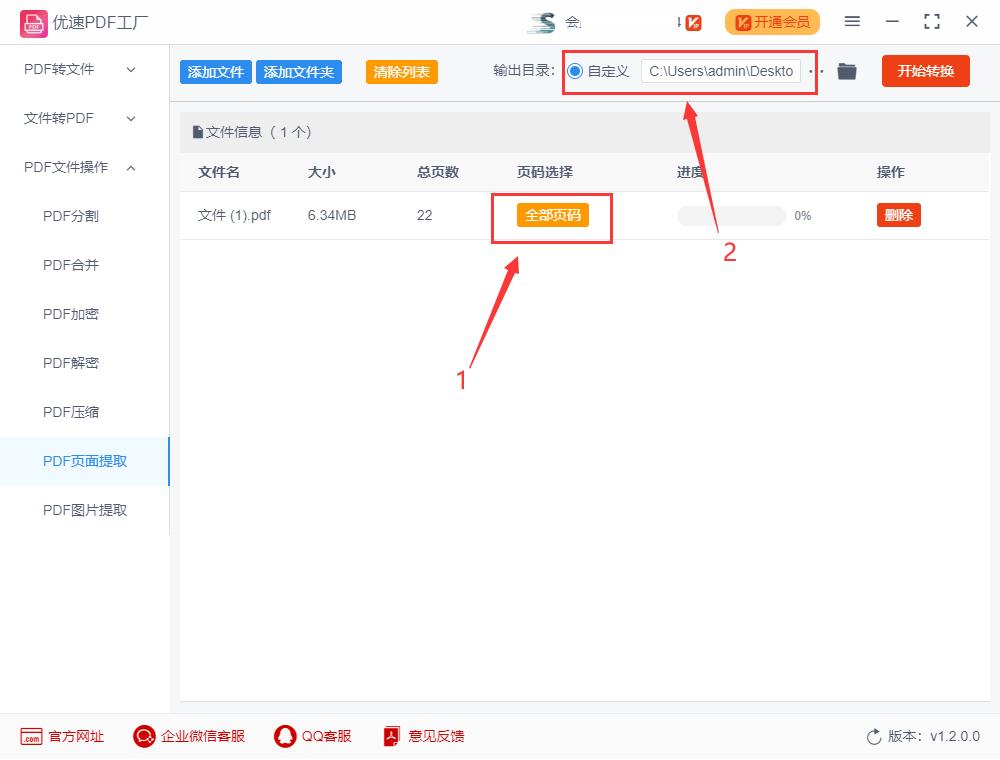1000x760 pixels.
Task: Click the user avatar icon in title bar
Action: (542, 22)
